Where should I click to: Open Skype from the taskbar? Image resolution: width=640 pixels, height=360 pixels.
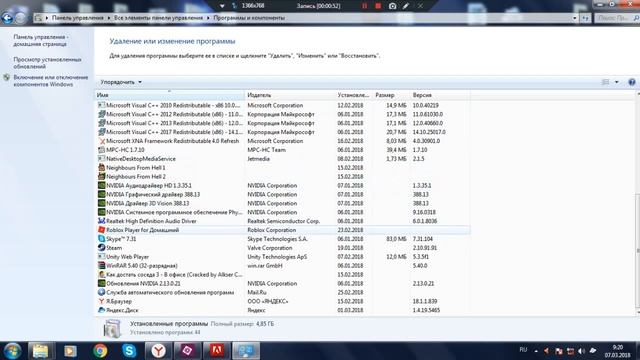(129, 351)
